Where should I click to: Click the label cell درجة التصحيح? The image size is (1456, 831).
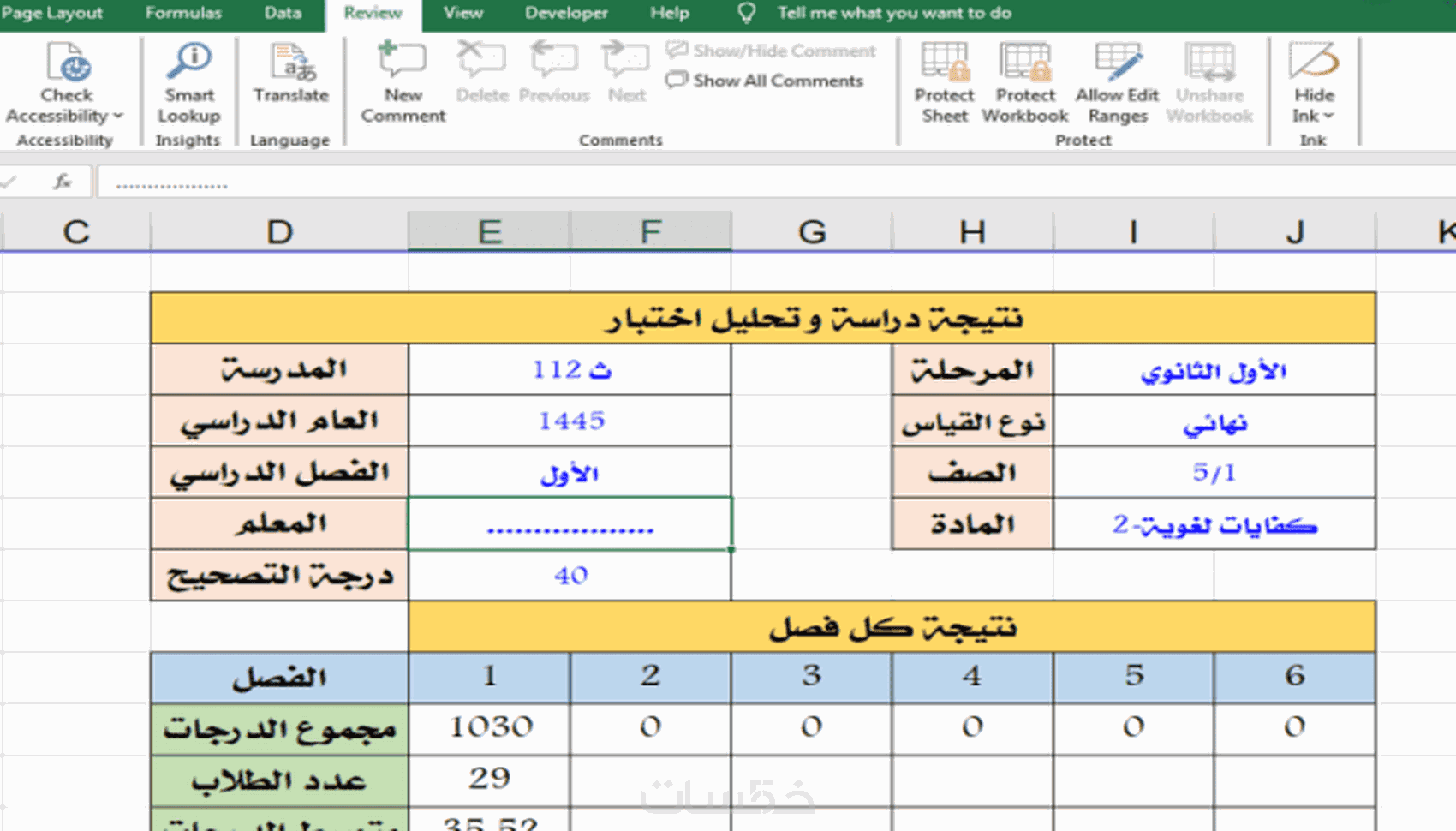280,575
